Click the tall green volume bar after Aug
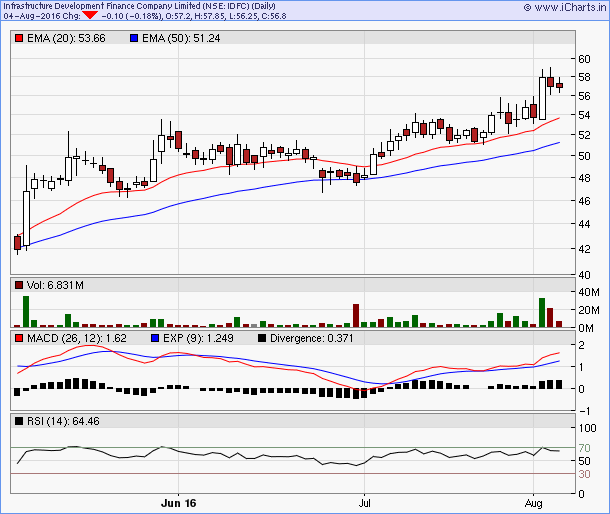Image resolution: width=610 pixels, height=514 pixels. point(542,312)
